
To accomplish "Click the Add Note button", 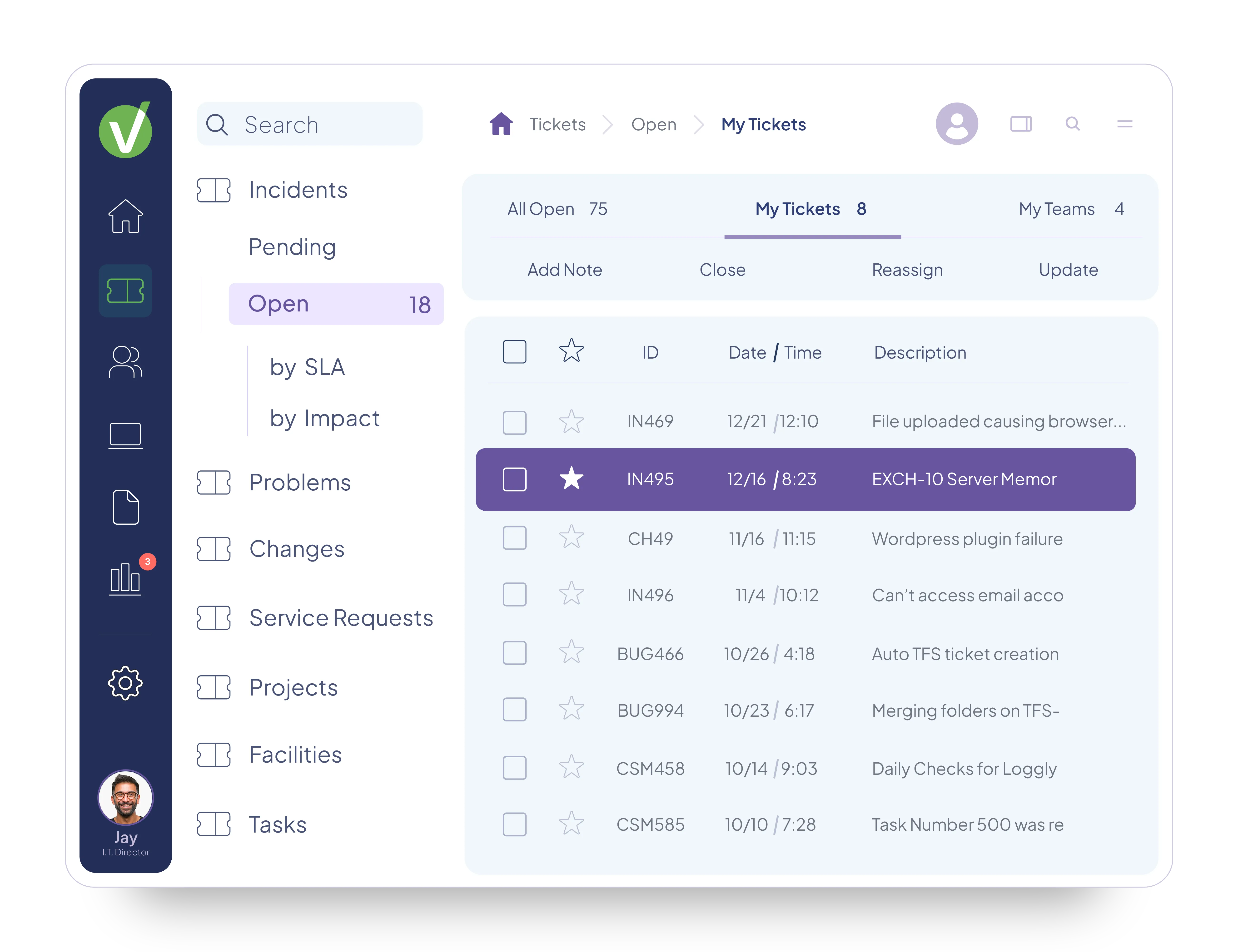I will tap(565, 270).
